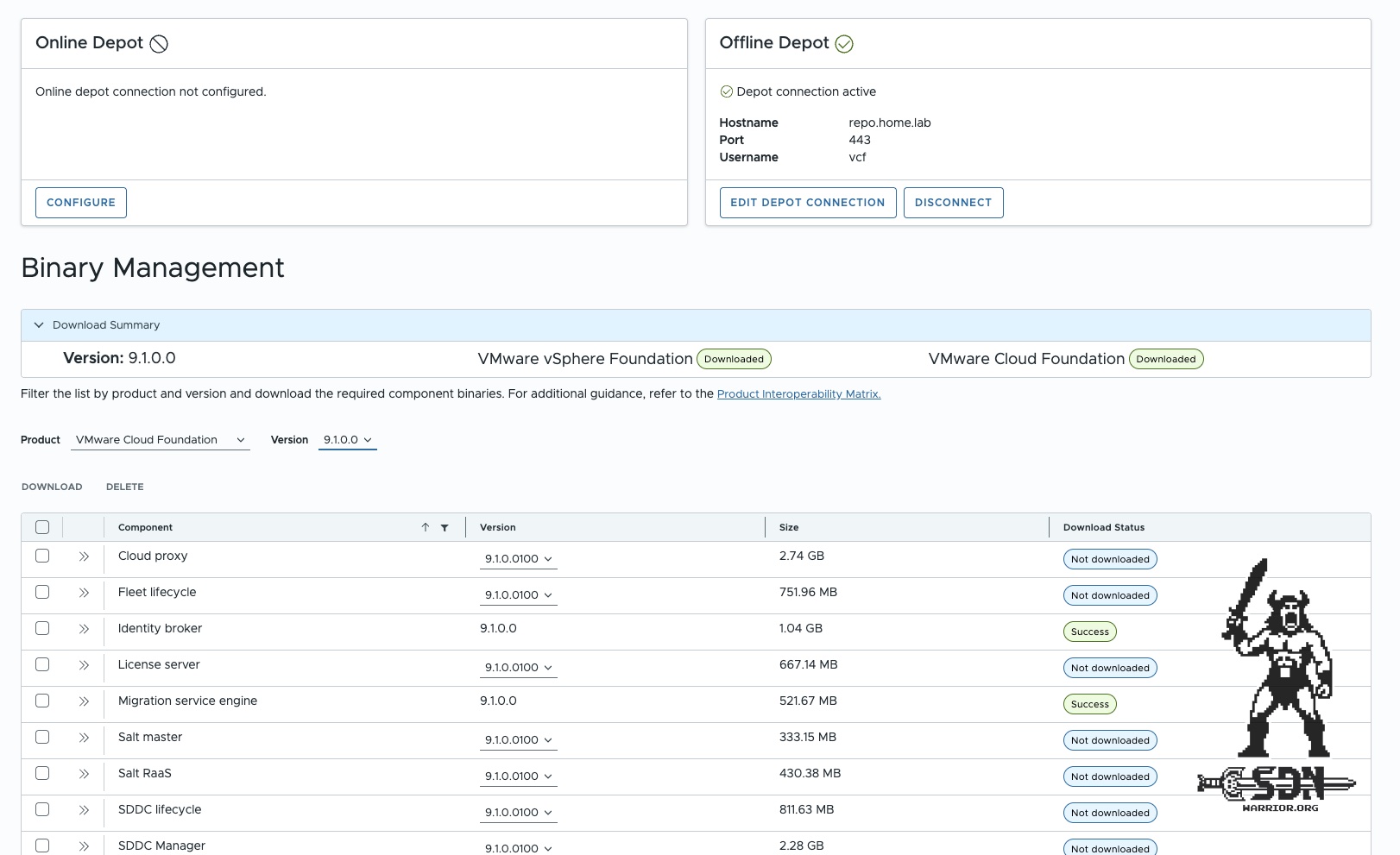Expand details for the Identity broker row
1400x855 pixels.
click(x=84, y=629)
